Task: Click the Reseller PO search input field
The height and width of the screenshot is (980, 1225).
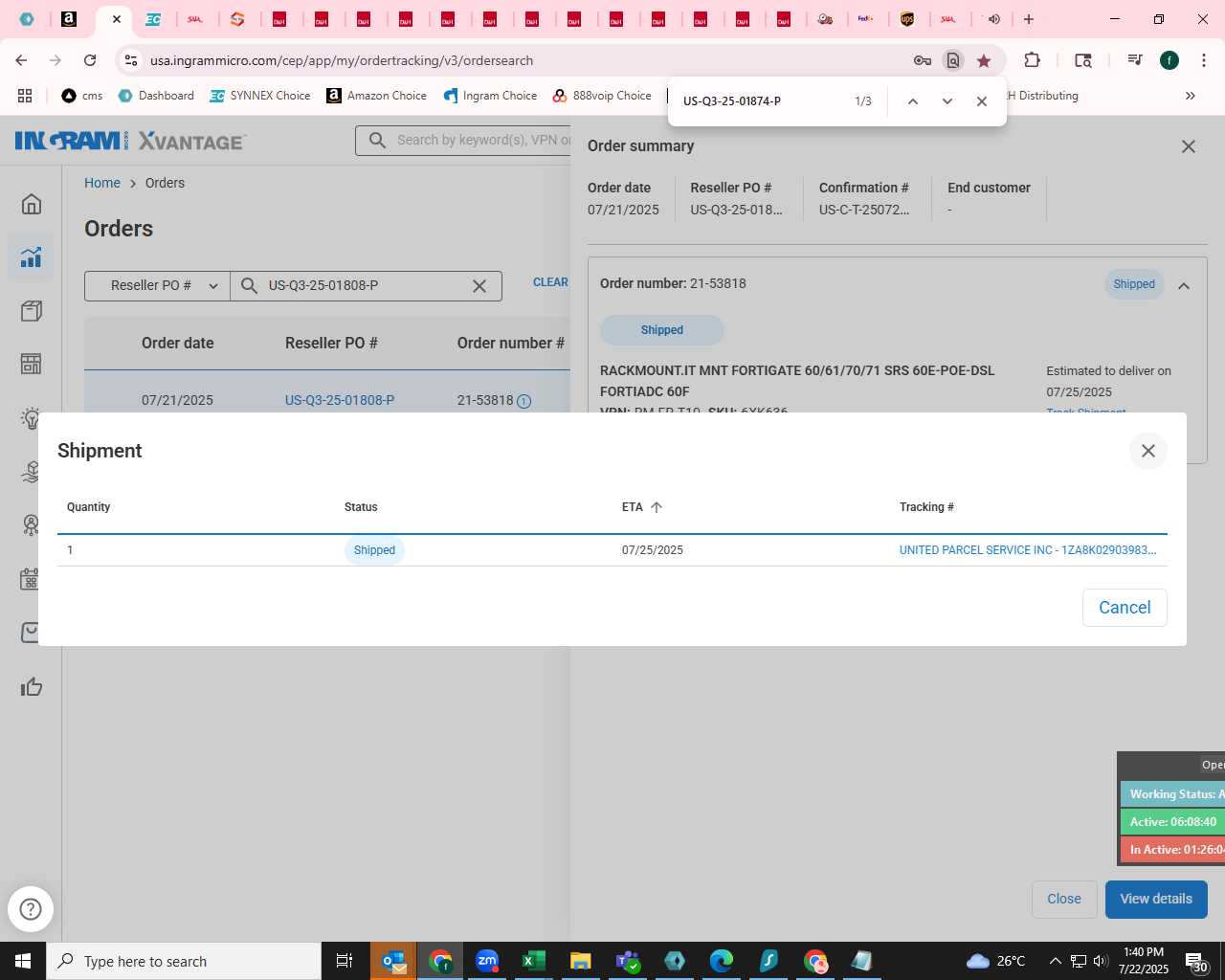Action: pyautogui.click(x=366, y=285)
